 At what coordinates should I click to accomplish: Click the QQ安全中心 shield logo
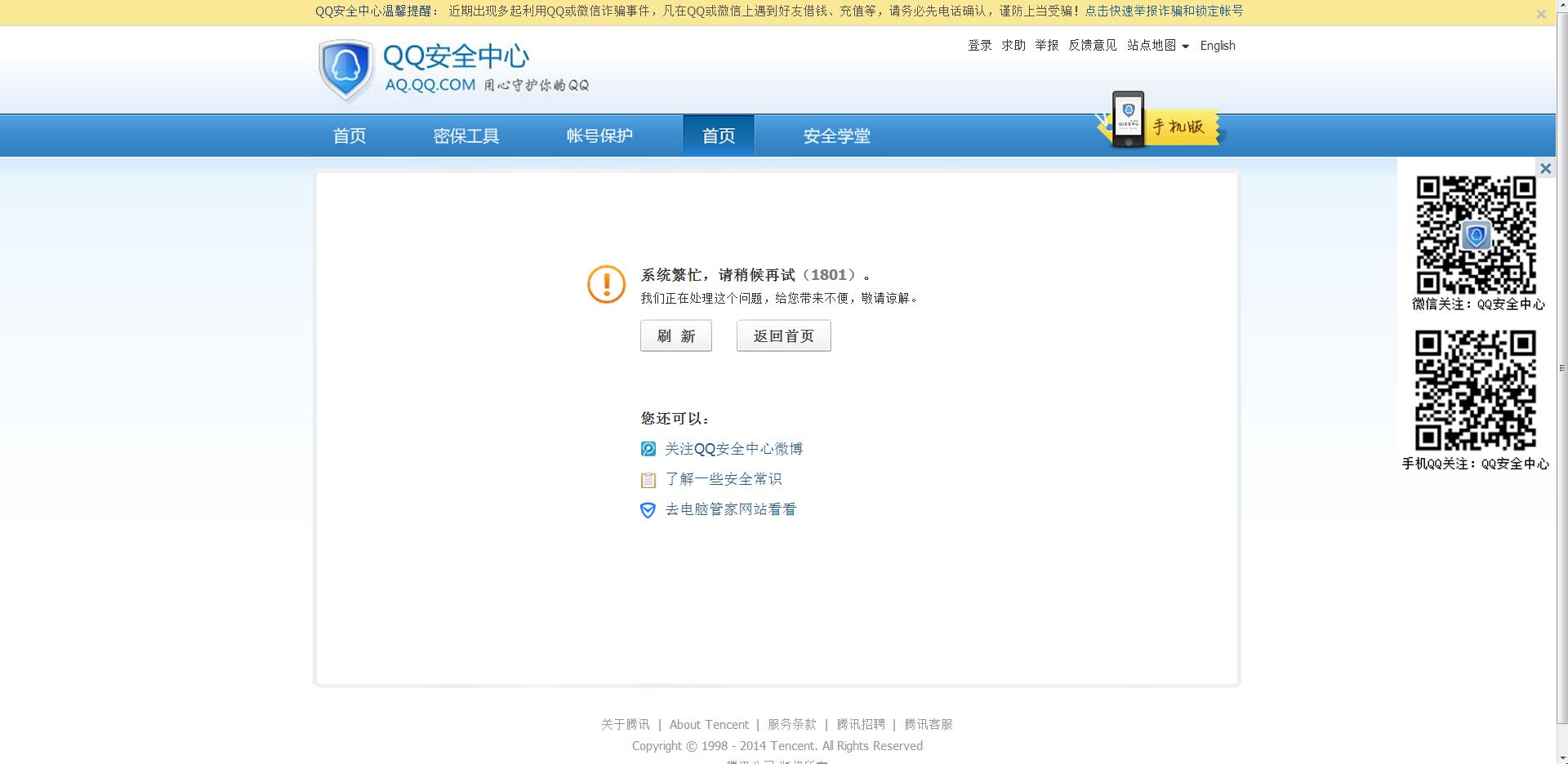pyautogui.click(x=345, y=69)
